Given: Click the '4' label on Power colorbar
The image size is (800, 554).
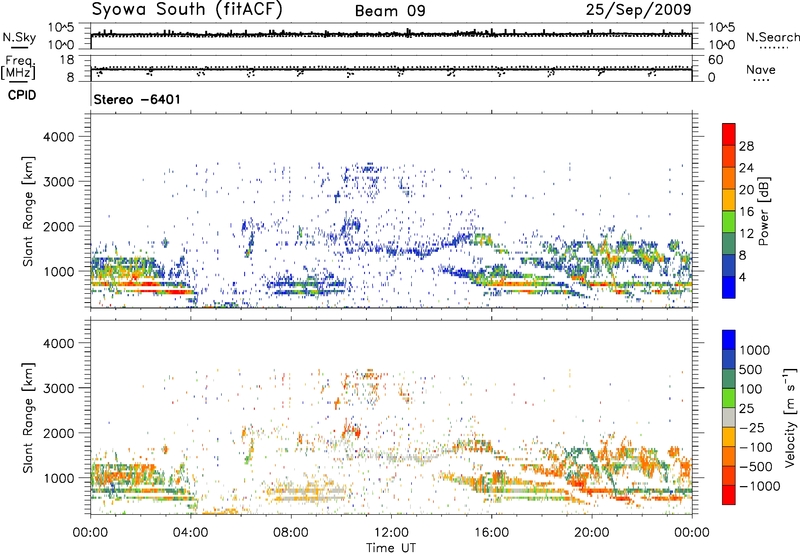Looking at the screenshot, I should click(743, 277).
